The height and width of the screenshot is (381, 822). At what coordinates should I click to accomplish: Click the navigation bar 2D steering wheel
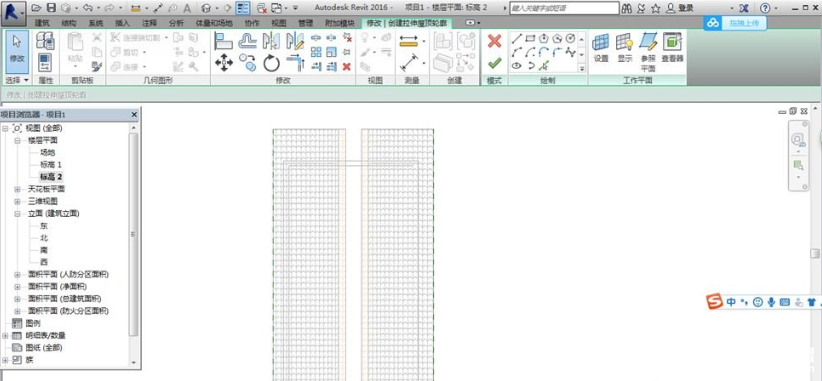pyautogui.click(x=798, y=140)
